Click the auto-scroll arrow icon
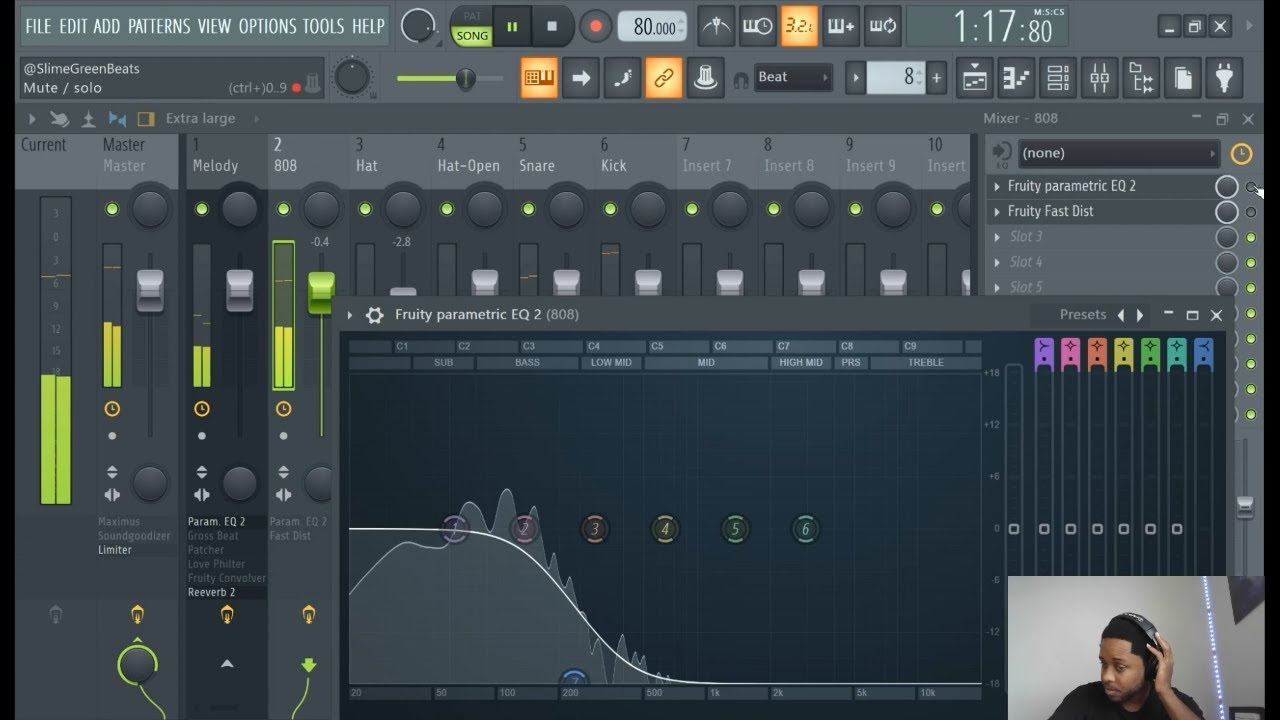 click(x=581, y=78)
